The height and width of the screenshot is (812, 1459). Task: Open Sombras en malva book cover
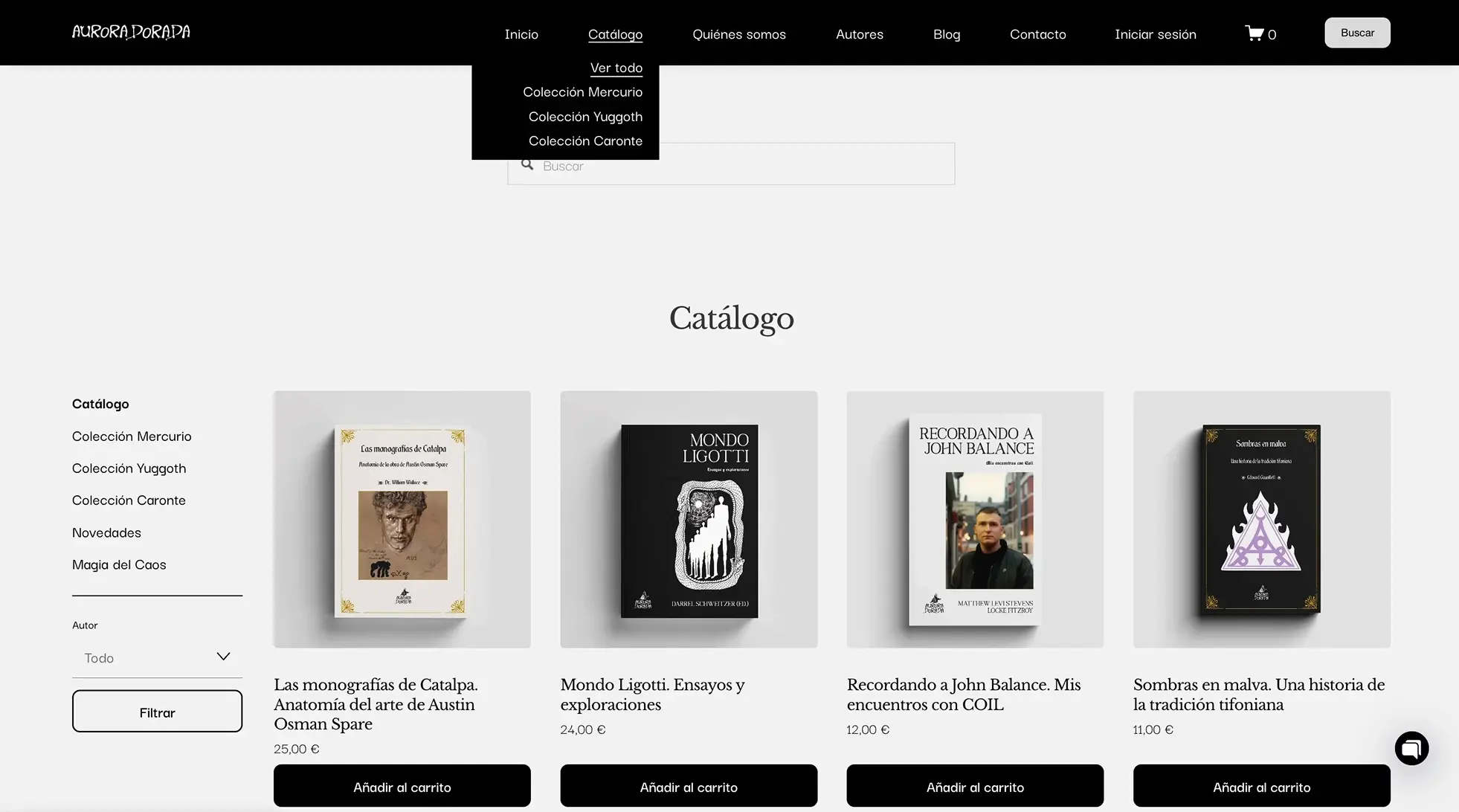(x=1261, y=520)
